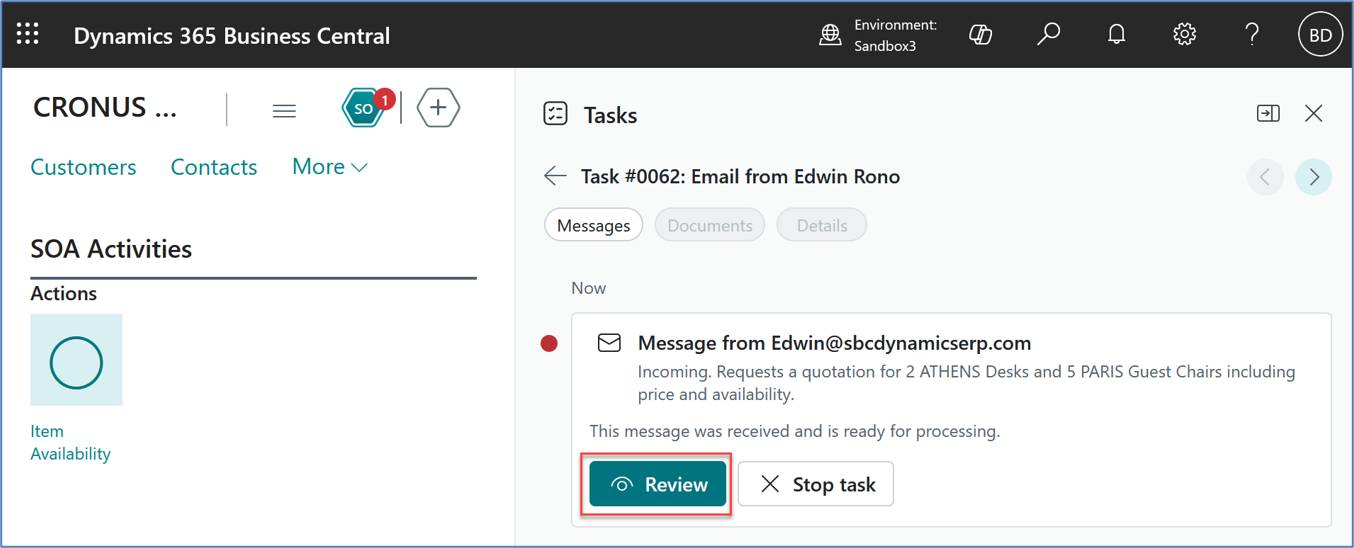Click the Actions subheading
The image size is (1354, 548).
click(64, 293)
